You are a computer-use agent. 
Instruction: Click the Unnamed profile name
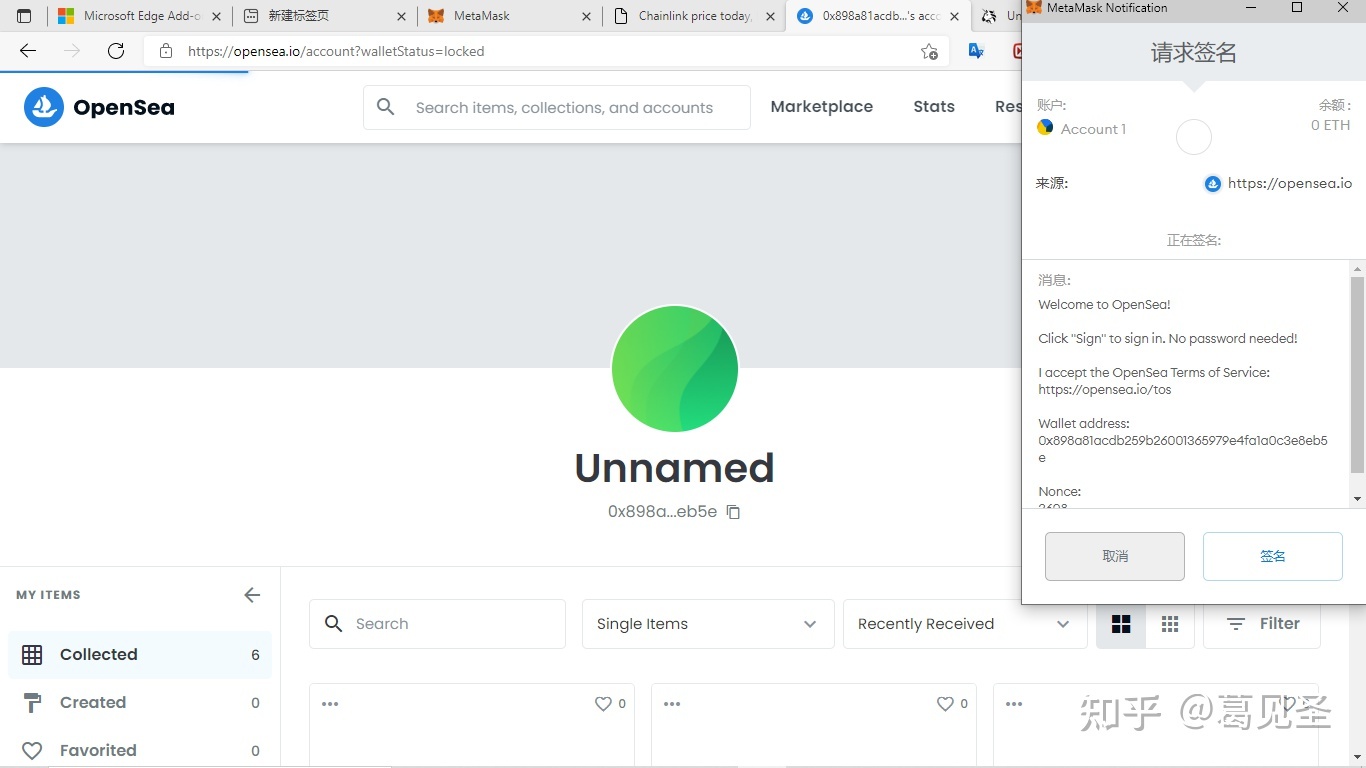pos(675,468)
